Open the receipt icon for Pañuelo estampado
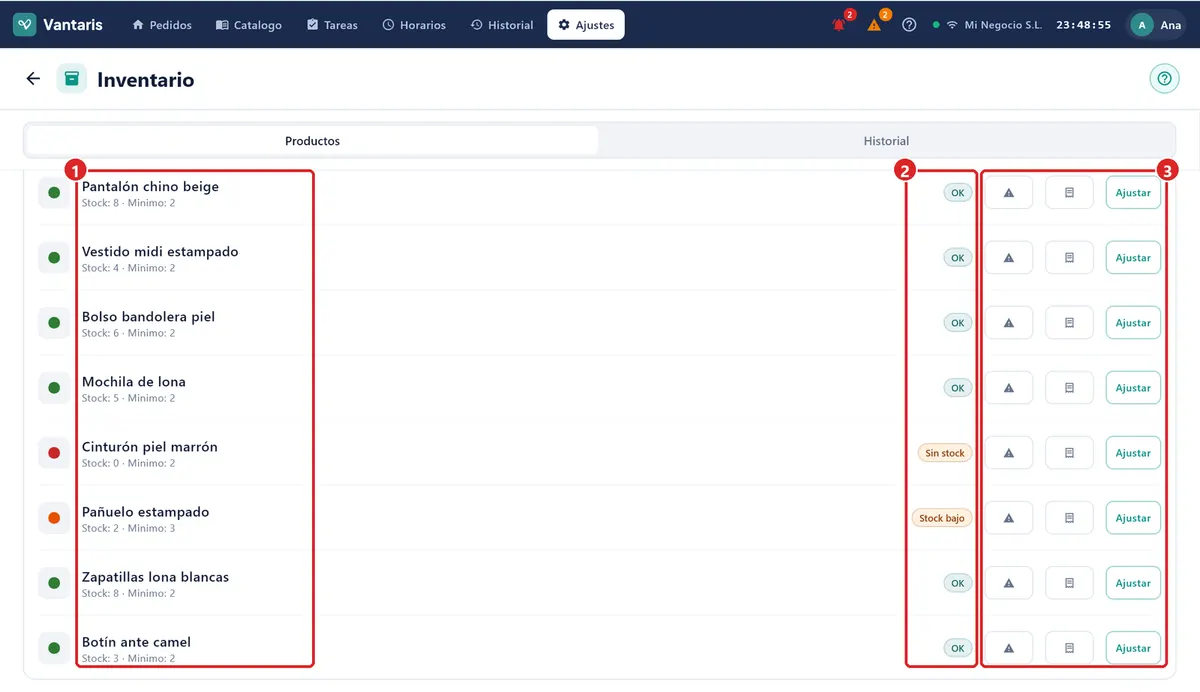This screenshot has height=692, width=1200. click(1069, 518)
